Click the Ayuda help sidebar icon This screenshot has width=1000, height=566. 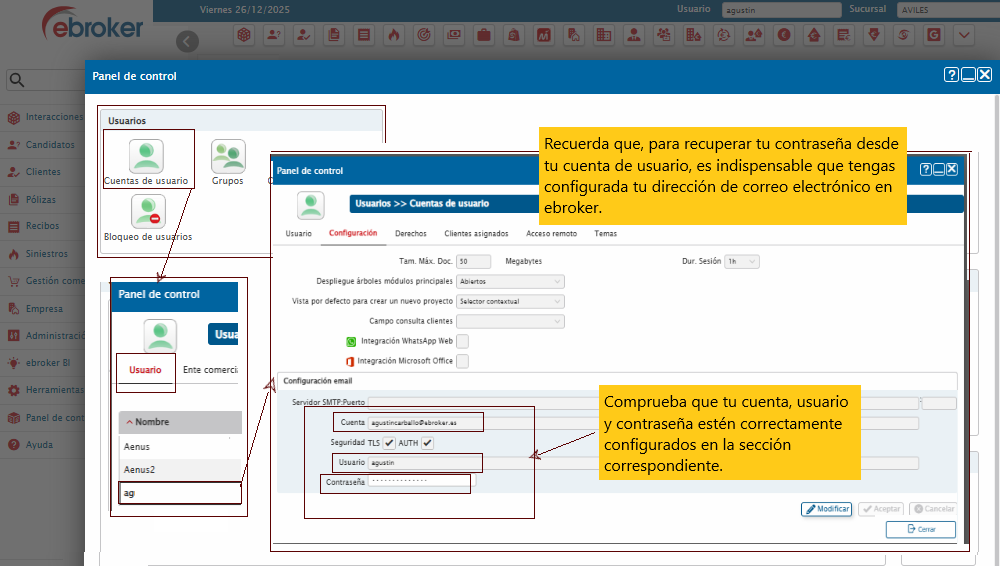pyautogui.click(x=13, y=444)
